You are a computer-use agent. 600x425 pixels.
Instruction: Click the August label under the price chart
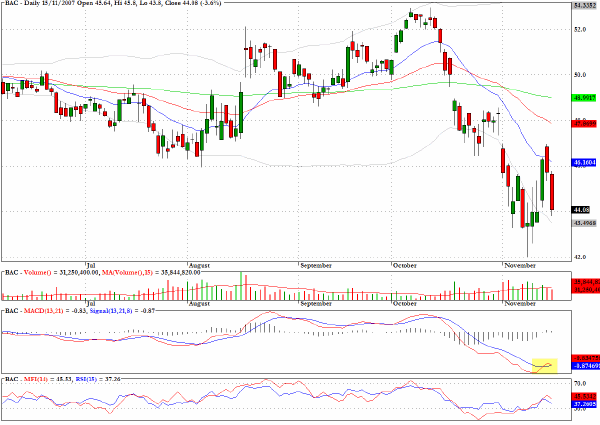(x=199, y=265)
